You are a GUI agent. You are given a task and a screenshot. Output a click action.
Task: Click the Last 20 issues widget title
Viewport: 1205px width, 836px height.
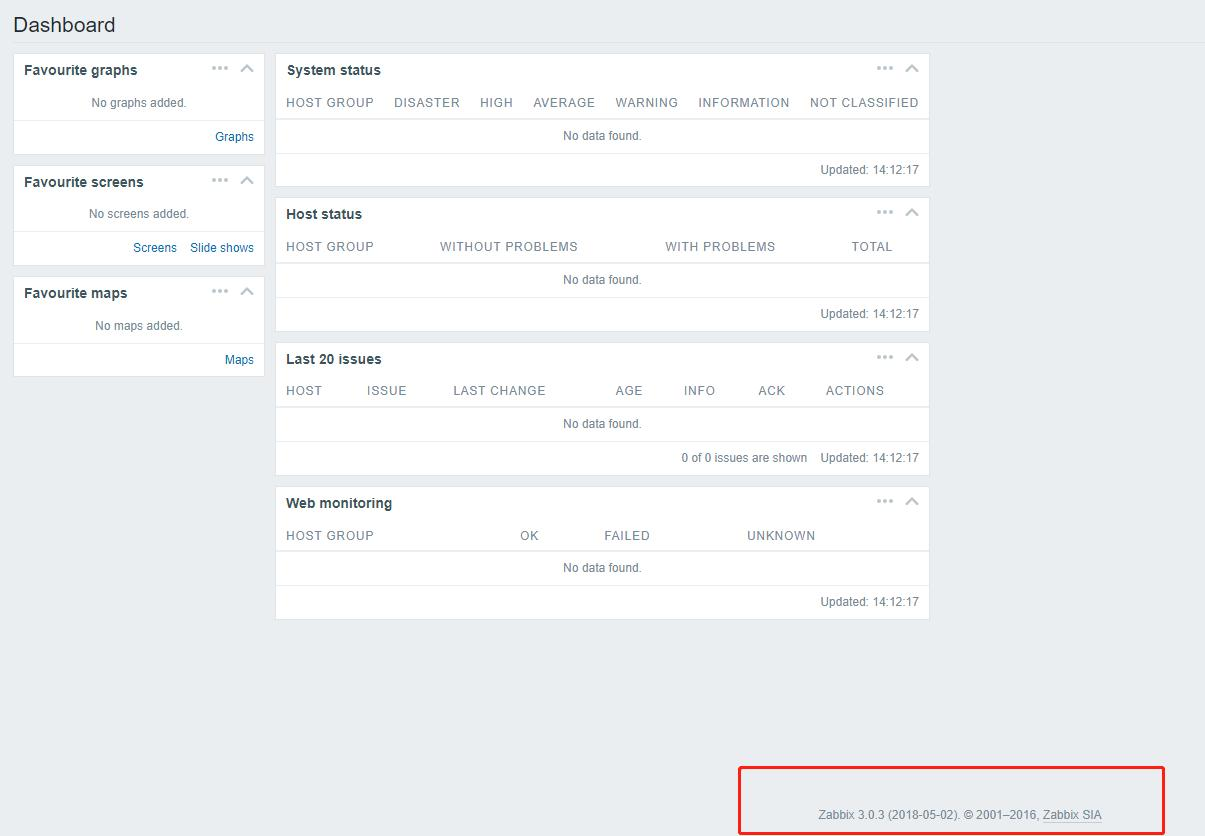(333, 359)
